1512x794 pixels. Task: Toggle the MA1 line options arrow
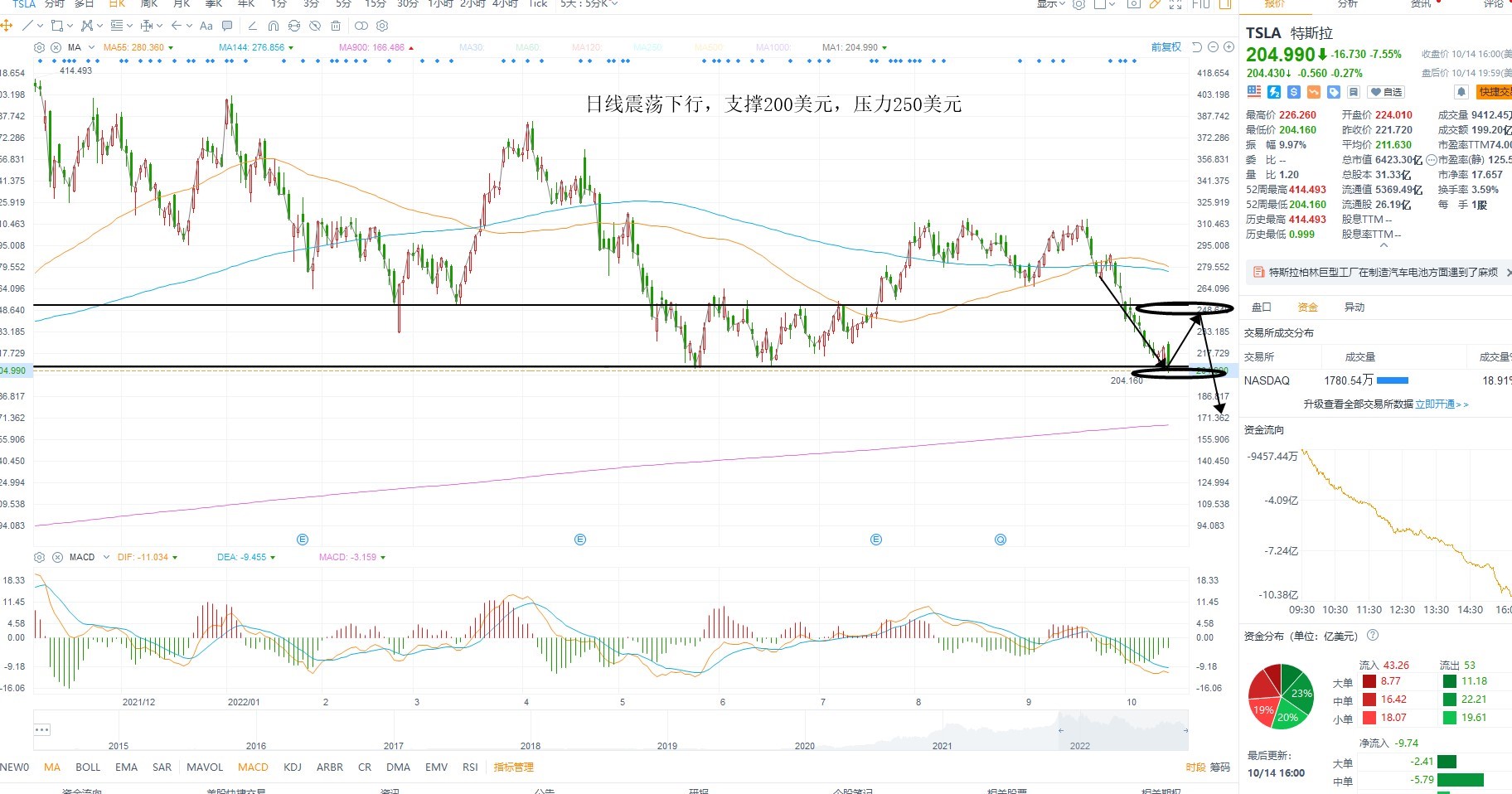coord(884,48)
